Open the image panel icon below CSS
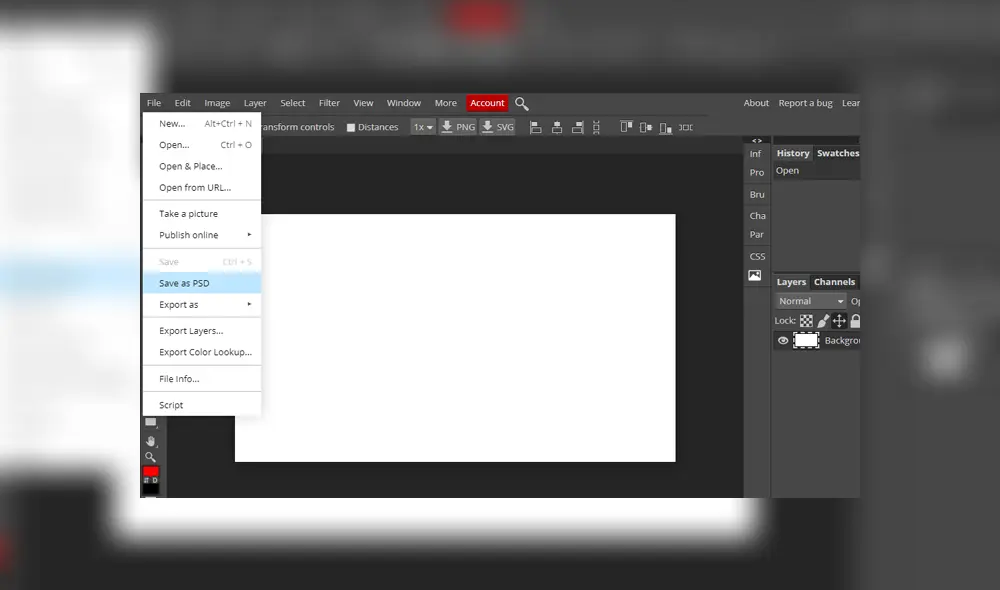This screenshot has width=1000, height=590. (755, 276)
